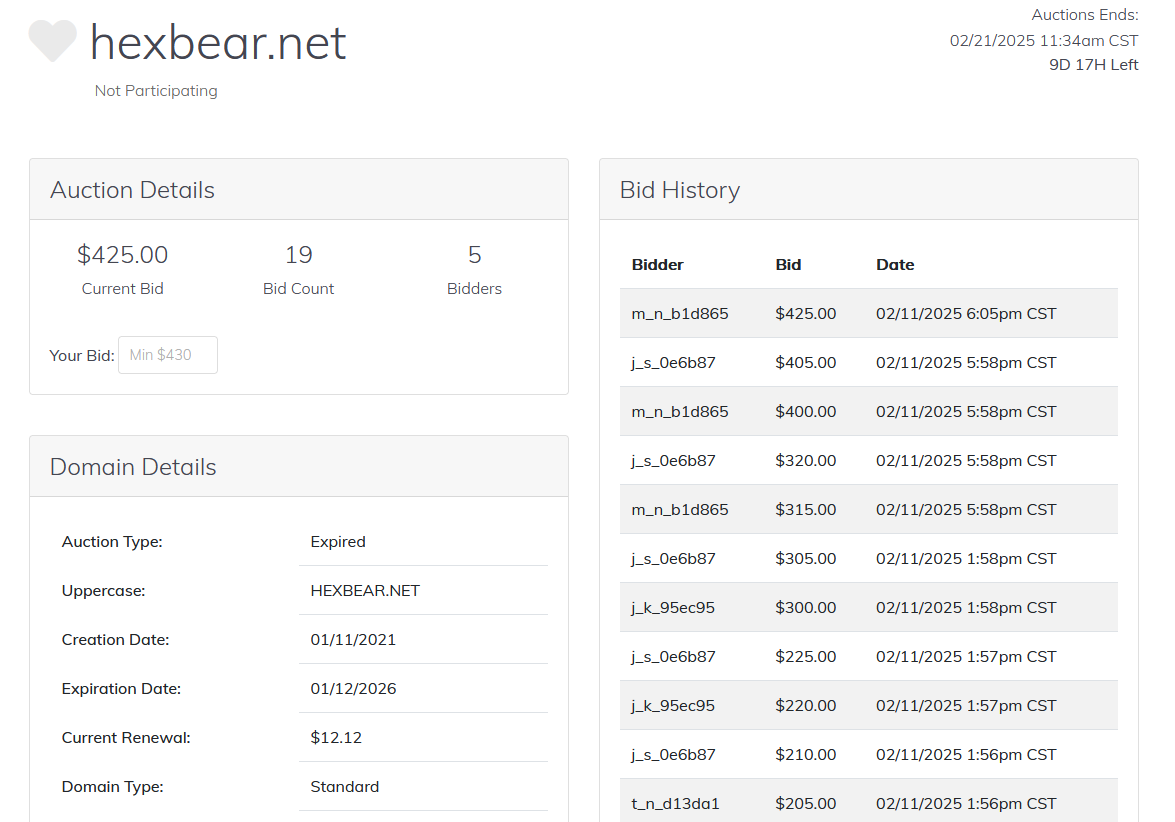The height and width of the screenshot is (822, 1175).
Task: Click the Domain Details panel heading
Action: [x=133, y=468]
